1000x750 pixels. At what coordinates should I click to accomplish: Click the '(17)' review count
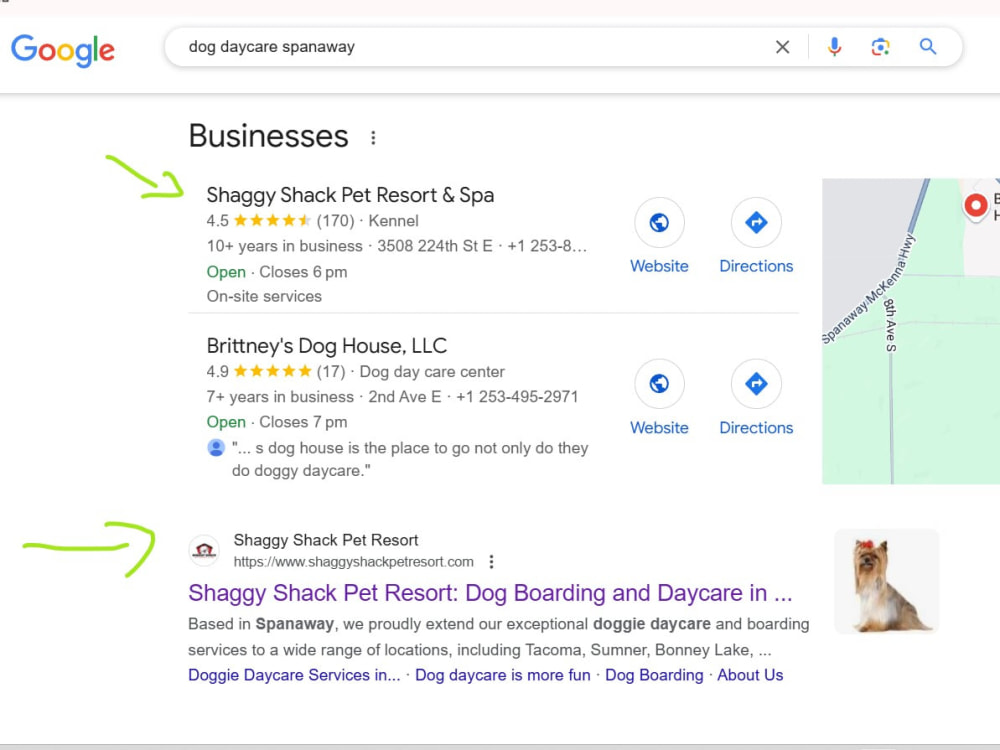331,372
